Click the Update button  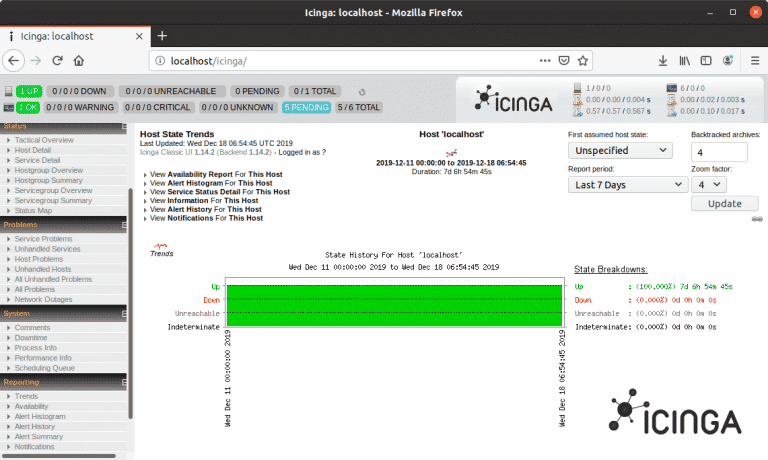pyautogui.click(x=725, y=203)
